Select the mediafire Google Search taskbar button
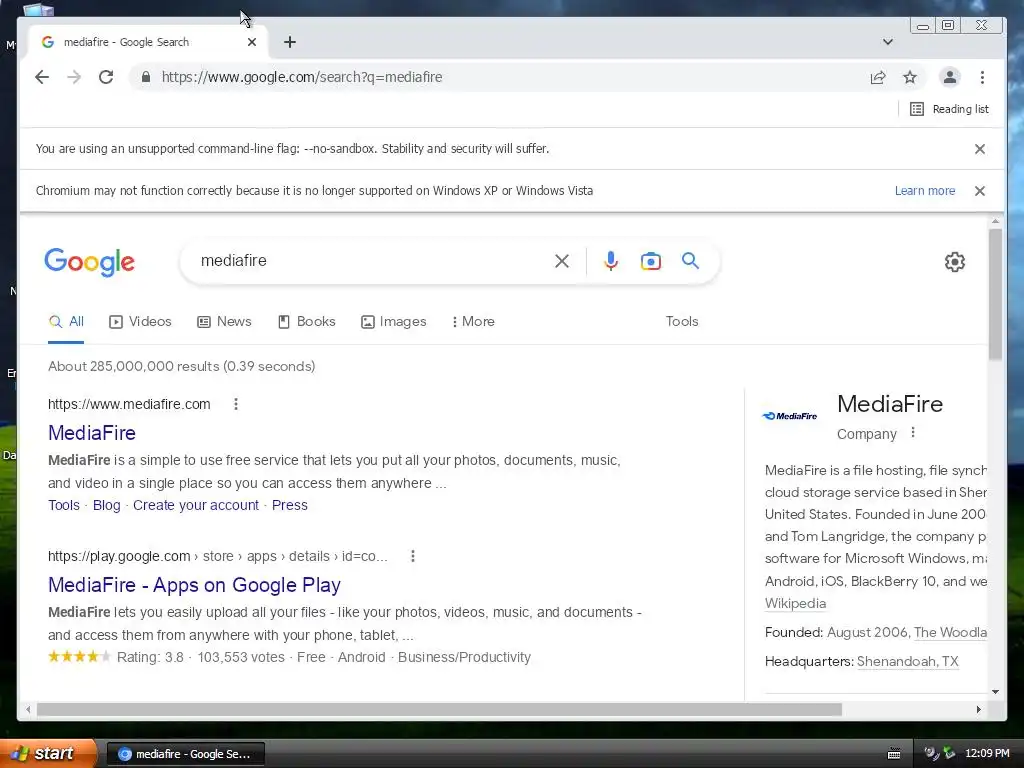Screen dimensions: 1024x768 pyautogui.click(x=185, y=754)
